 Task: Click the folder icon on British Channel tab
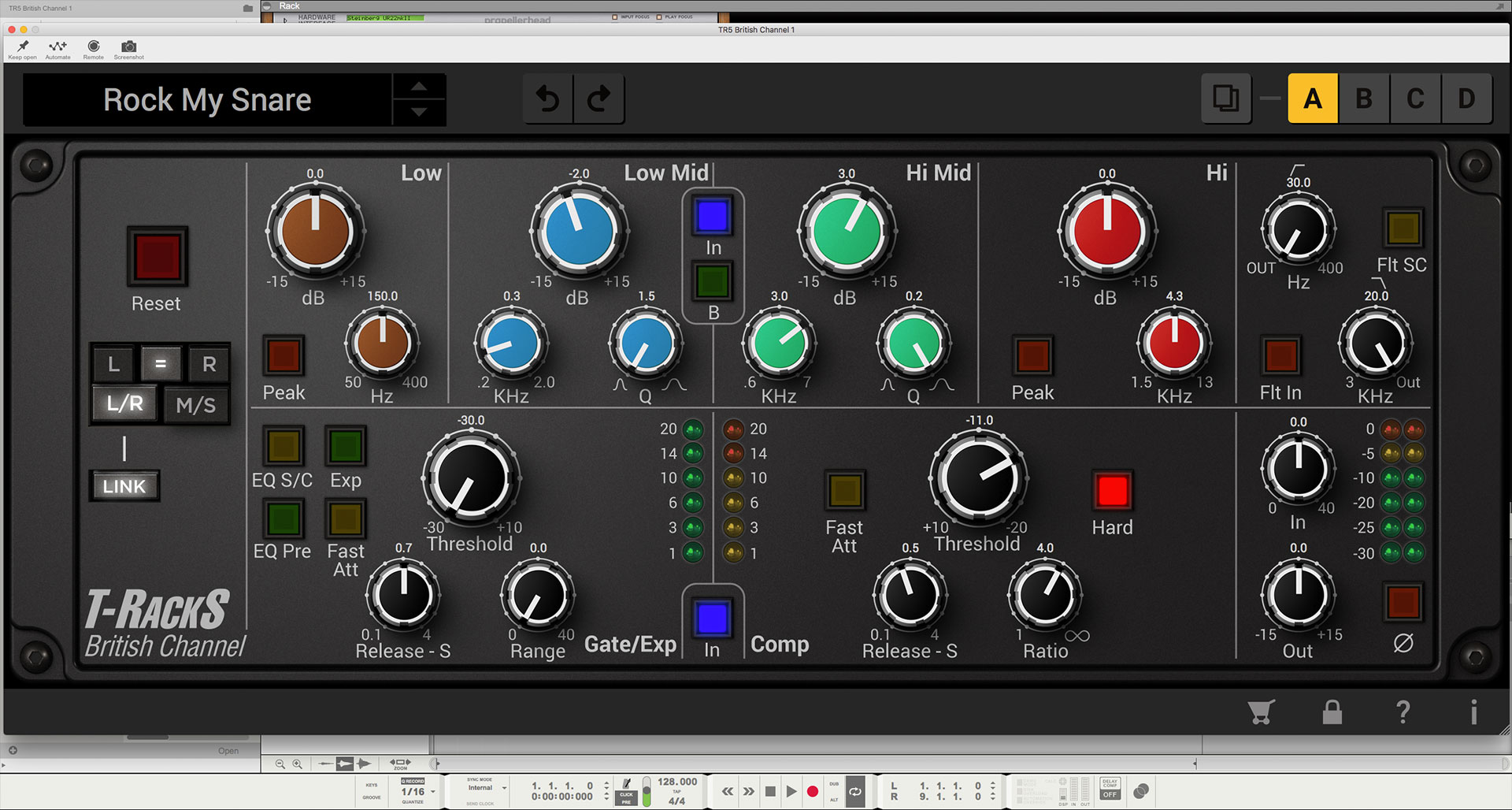[248, 8]
